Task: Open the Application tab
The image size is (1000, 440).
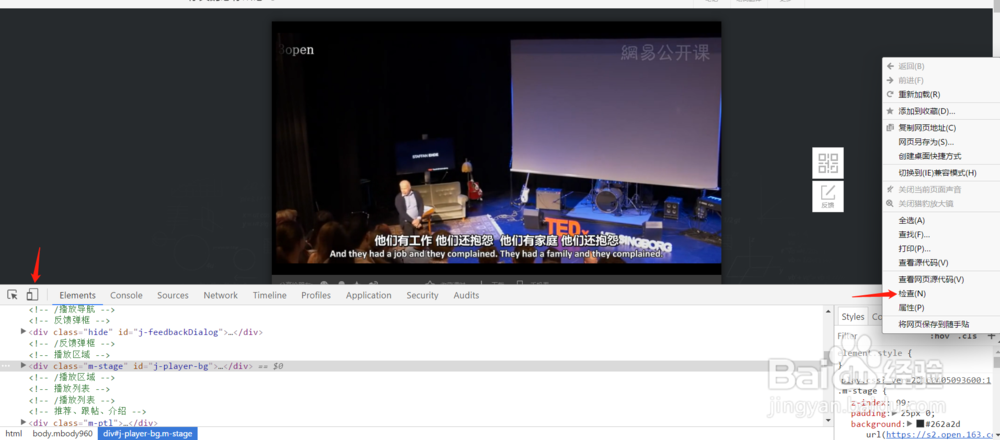Action: [x=369, y=295]
